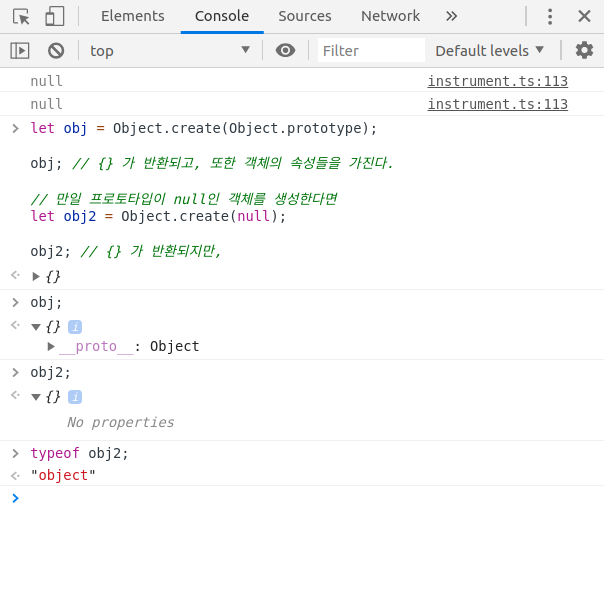Activate the inspect element picker icon
Viewport: 604px width, 609px height.
pos(21,17)
